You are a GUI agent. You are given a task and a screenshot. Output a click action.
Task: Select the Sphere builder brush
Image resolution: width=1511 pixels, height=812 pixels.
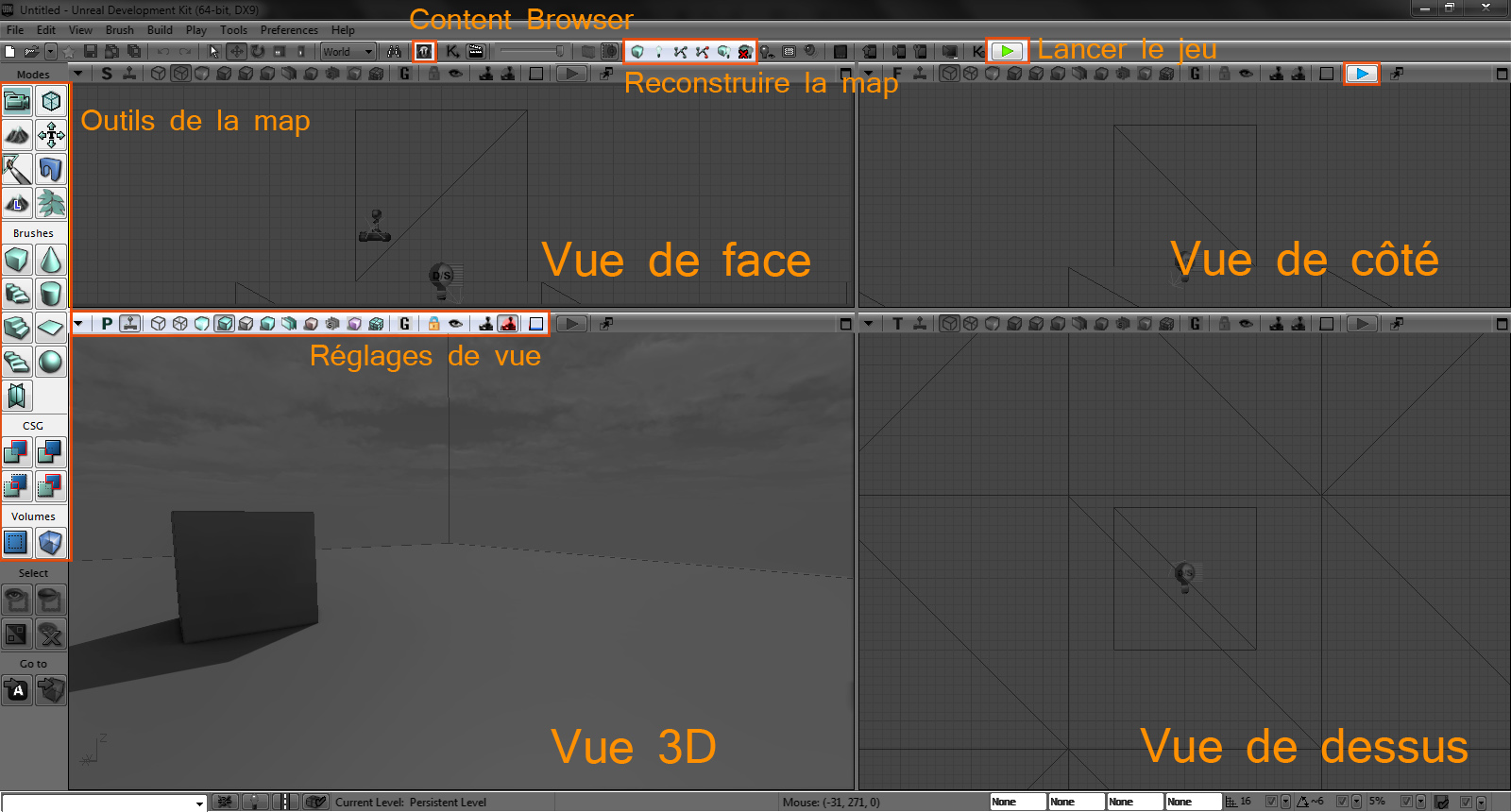51,362
